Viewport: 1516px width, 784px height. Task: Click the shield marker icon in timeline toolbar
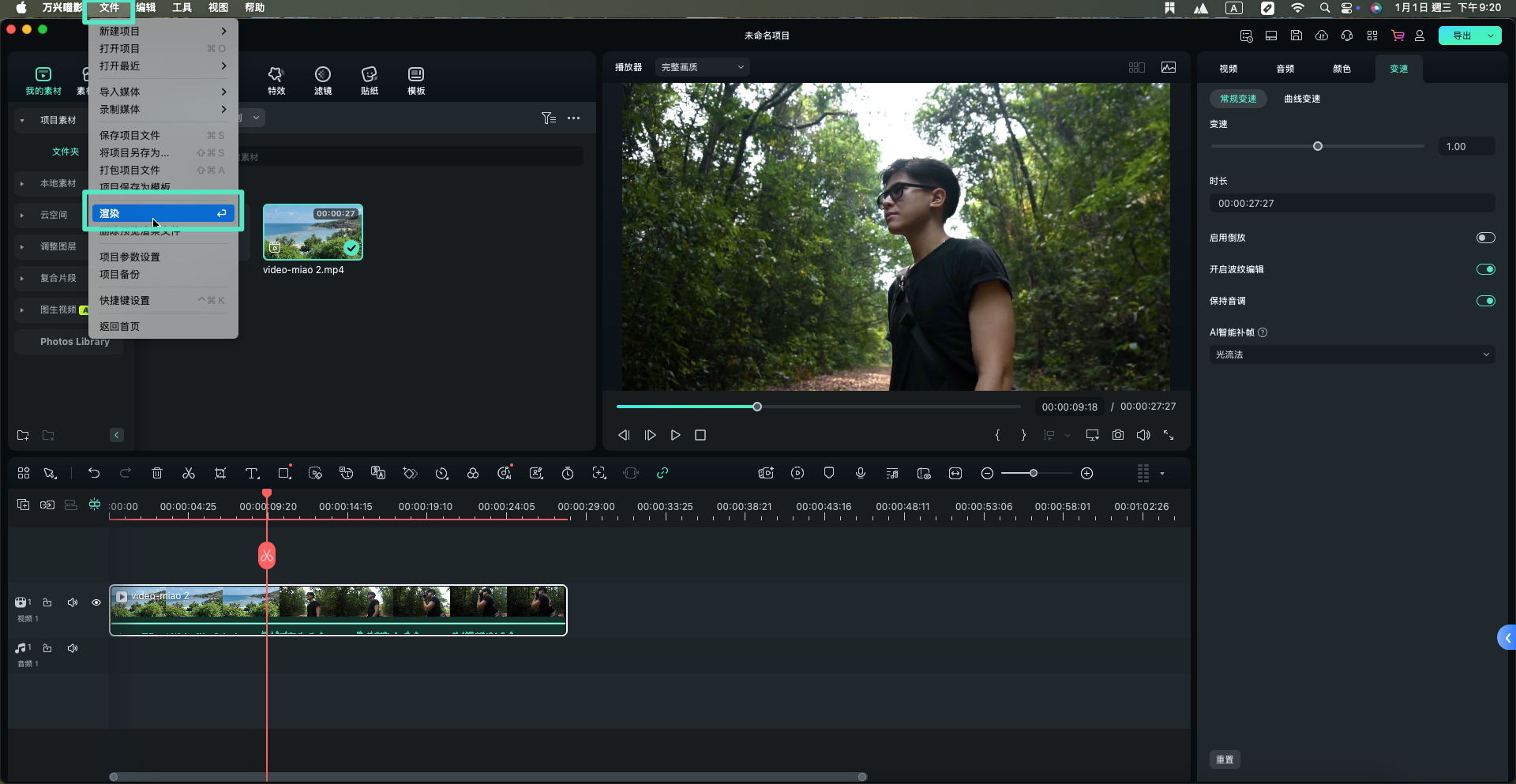(829, 473)
